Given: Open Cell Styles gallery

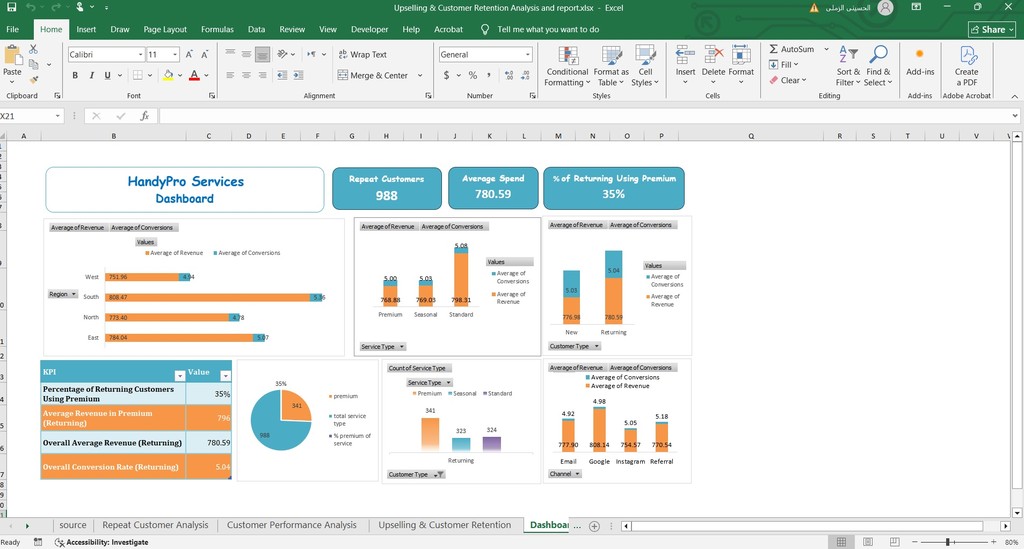Looking at the screenshot, I should [645, 66].
